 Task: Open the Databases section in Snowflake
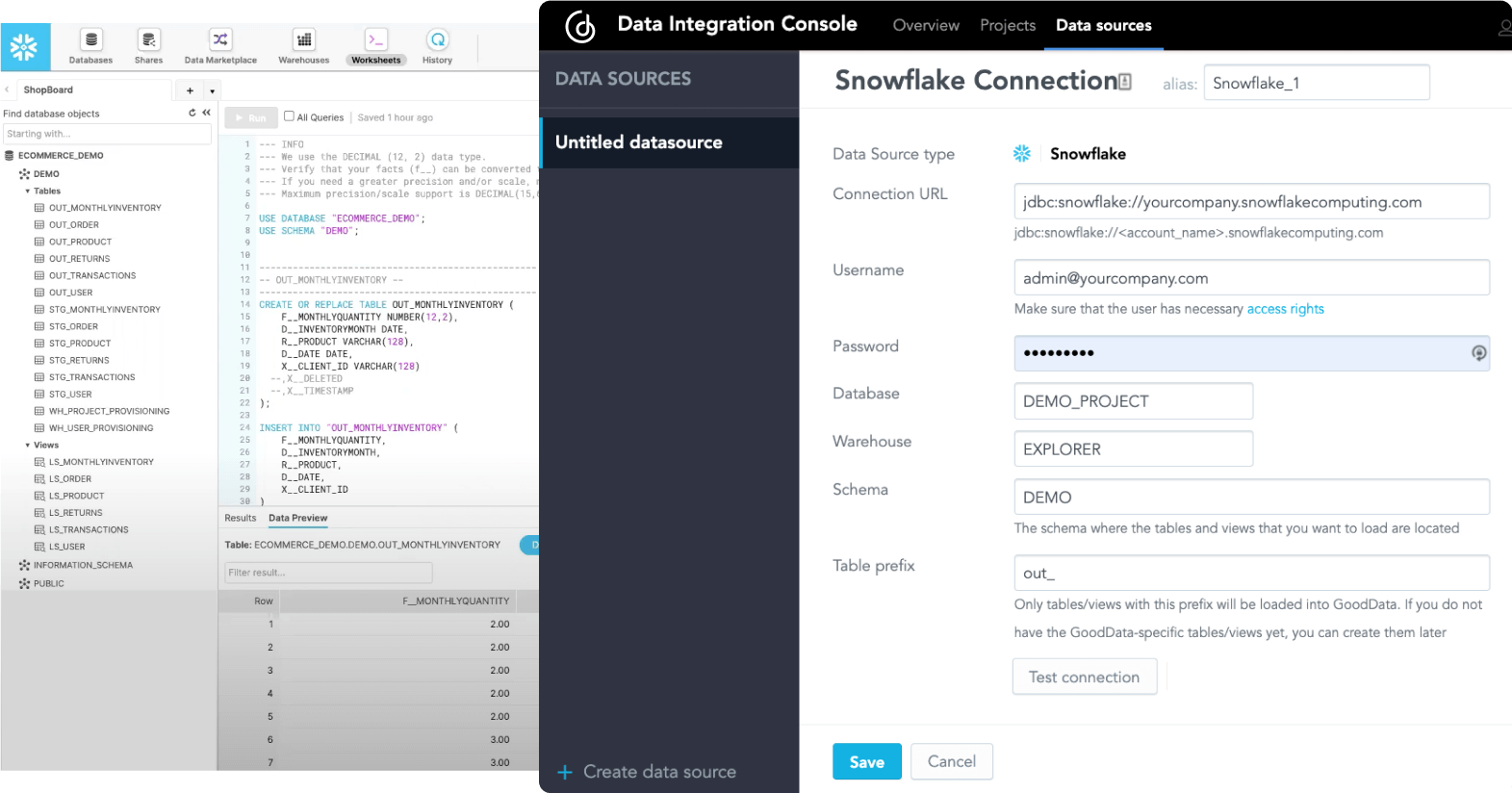pos(90,45)
